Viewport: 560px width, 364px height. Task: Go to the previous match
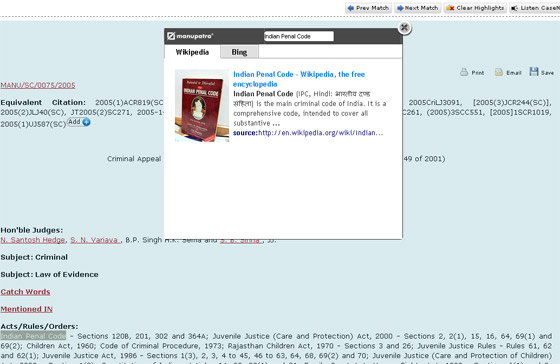(x=368, y=8)
